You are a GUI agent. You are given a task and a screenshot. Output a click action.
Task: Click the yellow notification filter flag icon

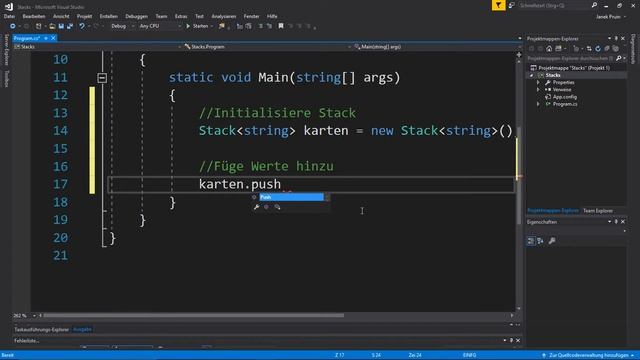tap(498, 5)
